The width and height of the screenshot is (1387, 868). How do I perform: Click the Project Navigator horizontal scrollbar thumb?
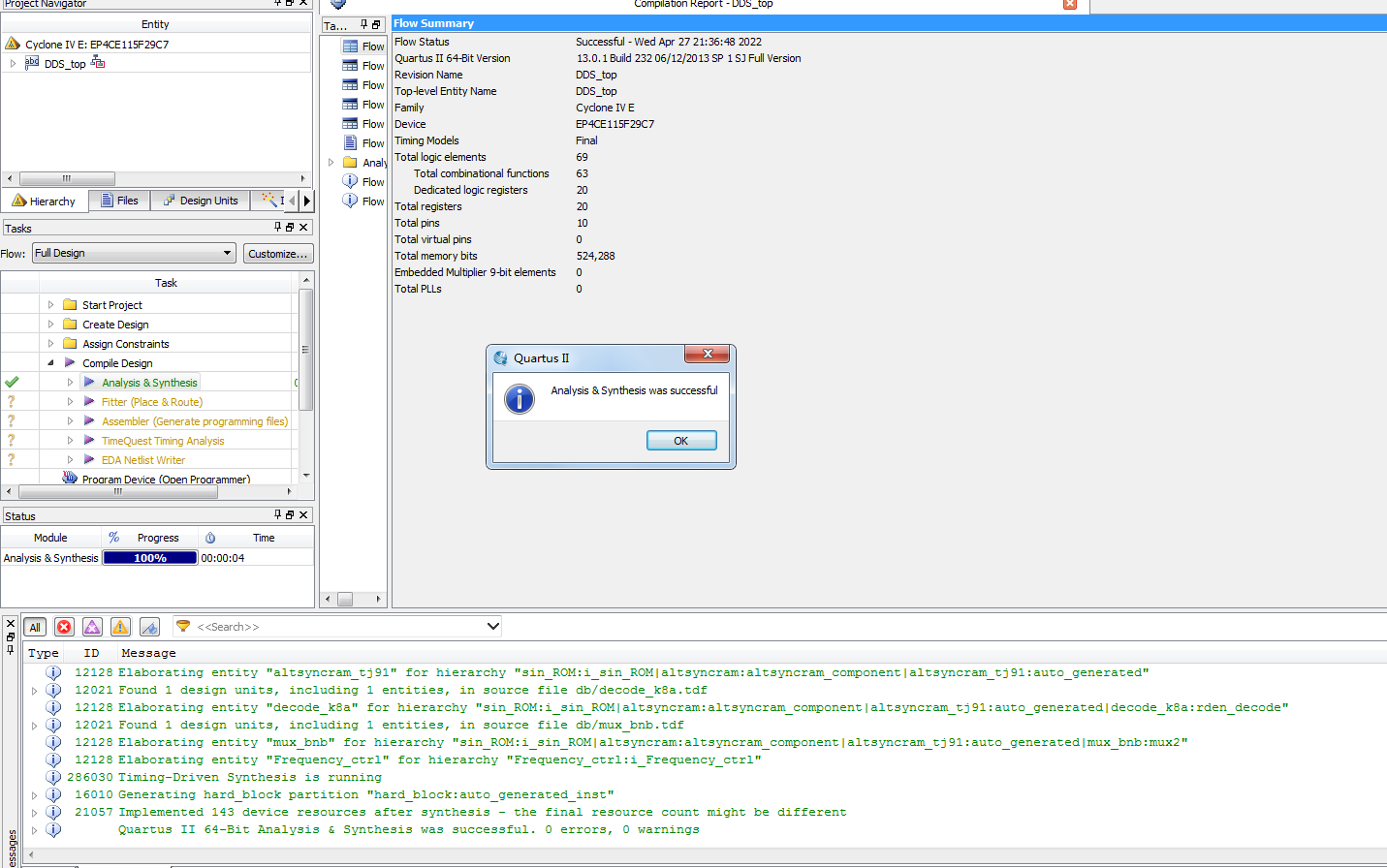[67, 178]
